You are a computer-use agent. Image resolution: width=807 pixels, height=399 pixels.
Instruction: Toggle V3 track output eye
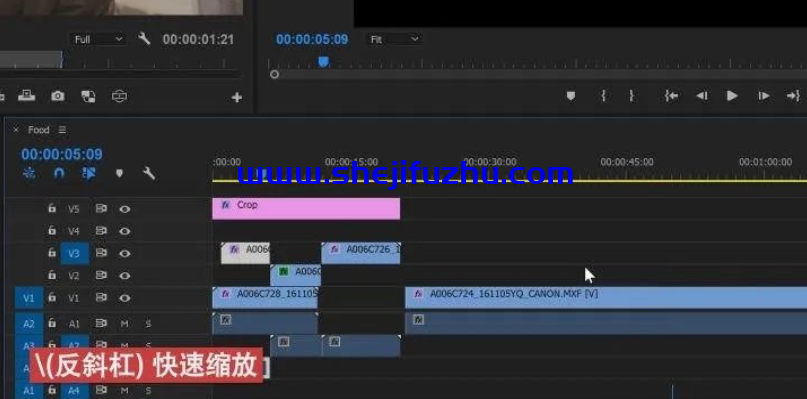tap(125, 253)
